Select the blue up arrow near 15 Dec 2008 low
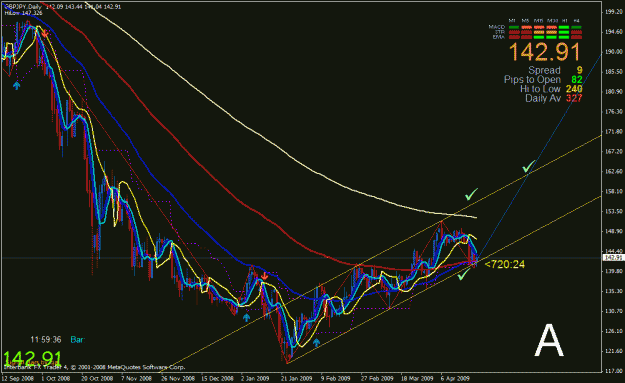625x383 pixels. click(x=246, y=317)
